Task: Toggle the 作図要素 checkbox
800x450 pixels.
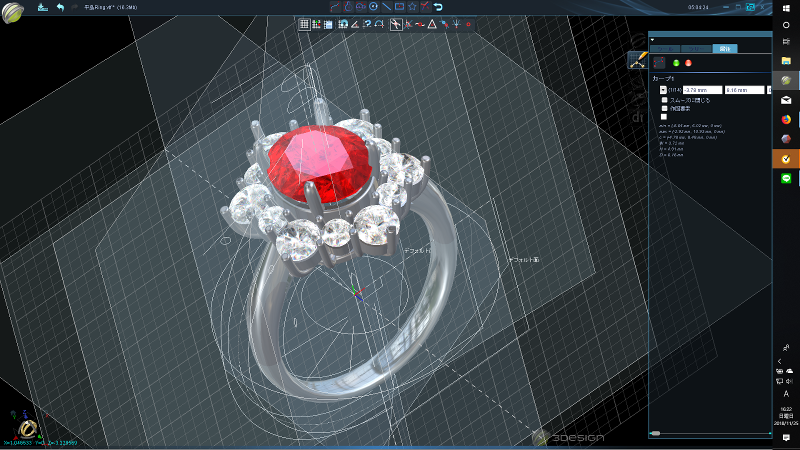Action: click(663, 108)
